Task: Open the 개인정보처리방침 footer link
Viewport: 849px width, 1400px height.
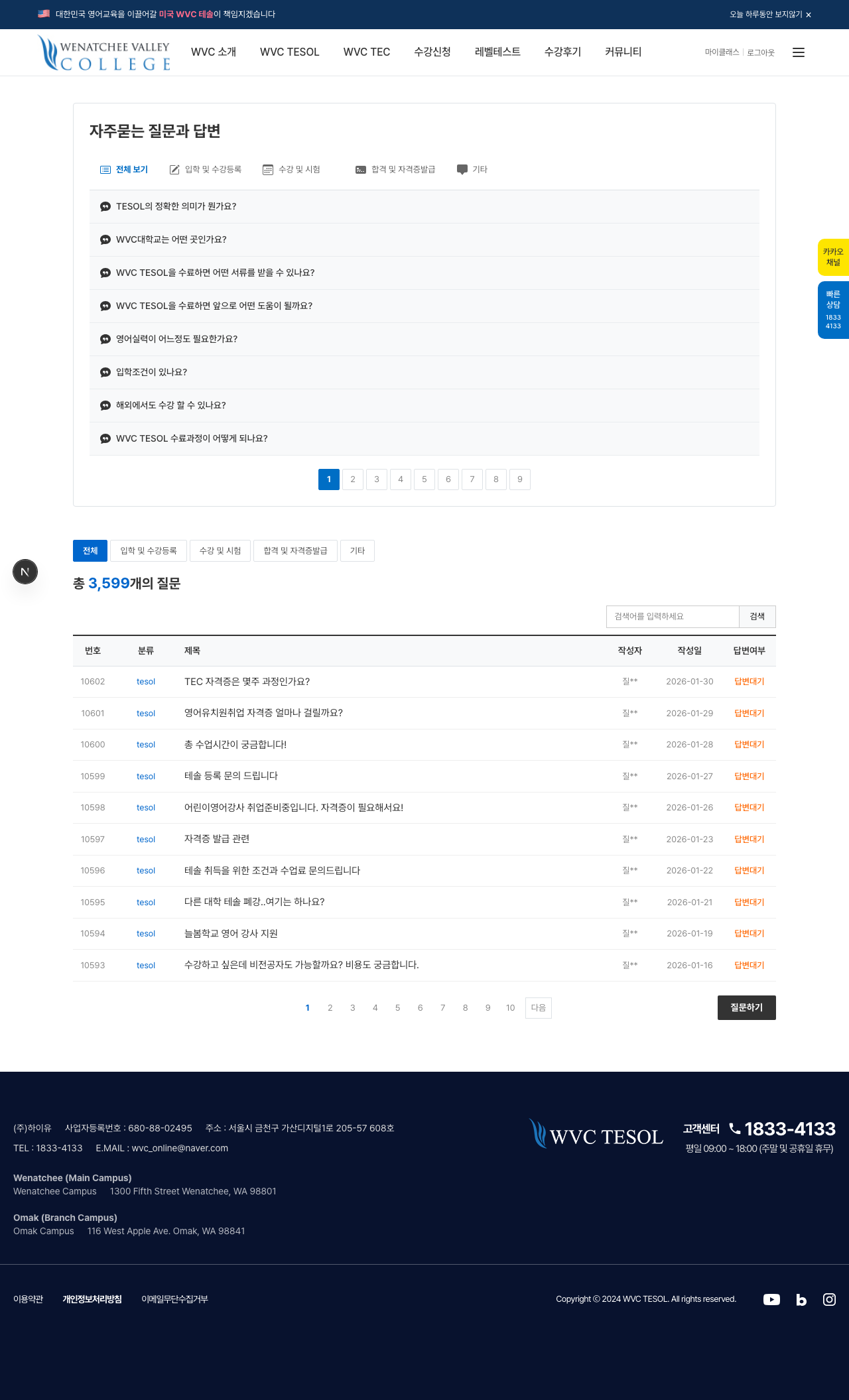Action: [92, 1299]
